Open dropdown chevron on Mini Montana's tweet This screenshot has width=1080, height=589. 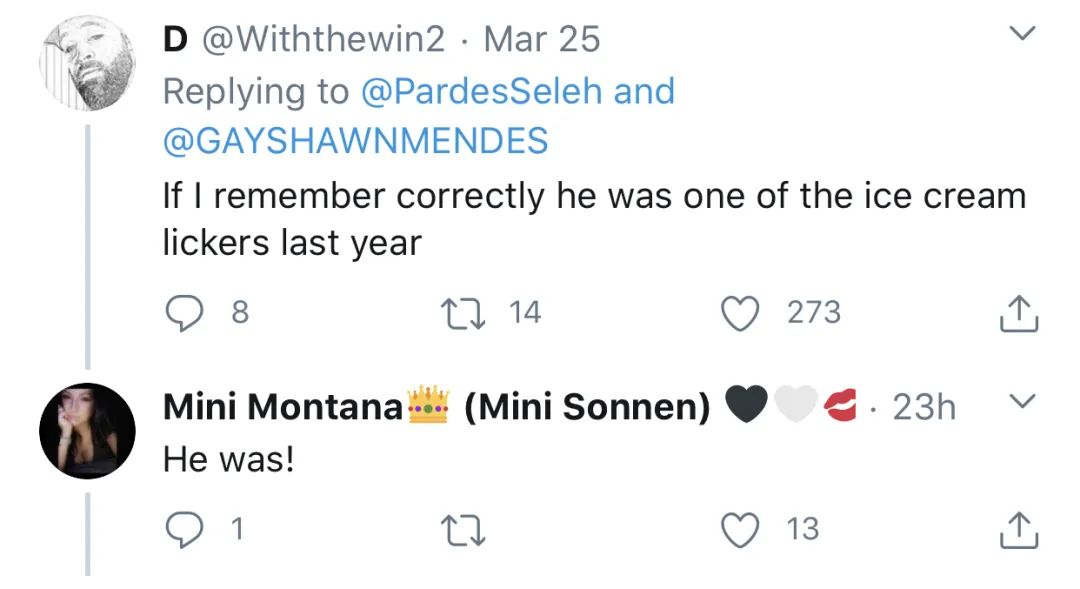[1020, 402]
